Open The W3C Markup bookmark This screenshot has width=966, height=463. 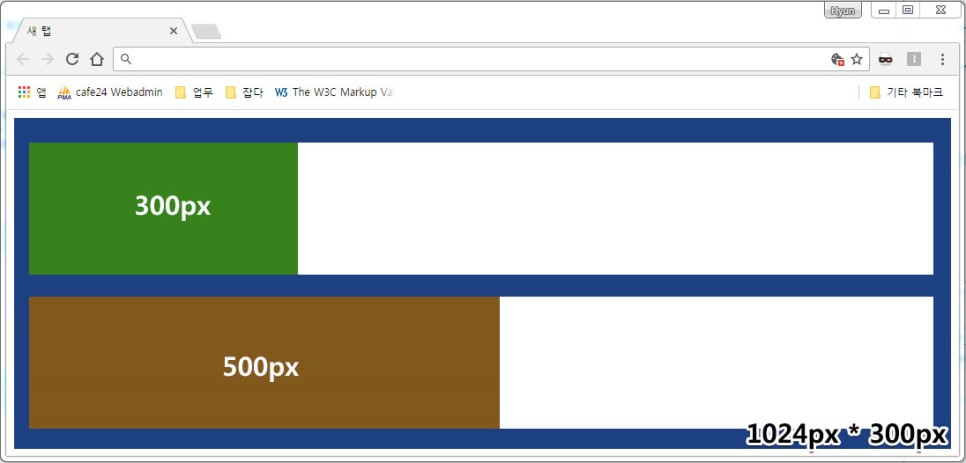click(x=333, y=92)
